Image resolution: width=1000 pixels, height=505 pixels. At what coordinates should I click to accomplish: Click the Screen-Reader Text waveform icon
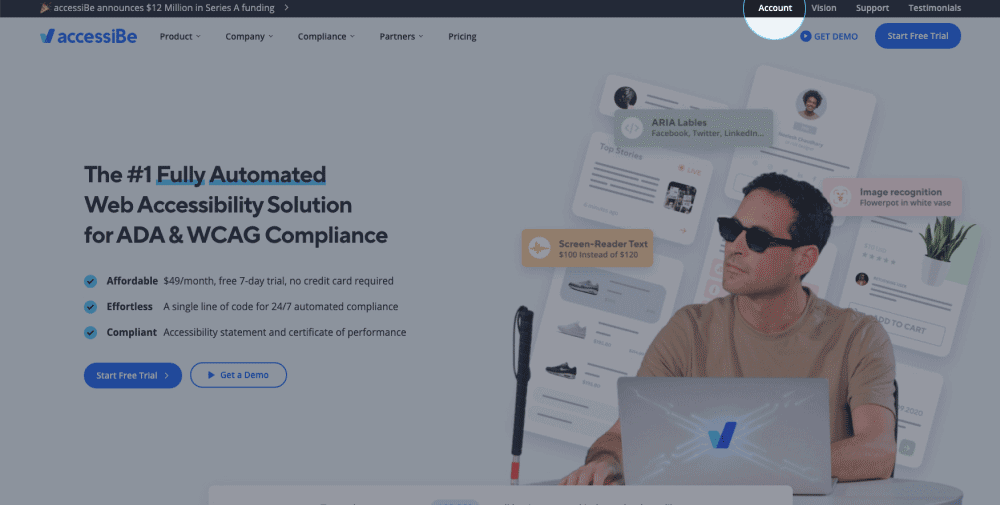(540, 248)
